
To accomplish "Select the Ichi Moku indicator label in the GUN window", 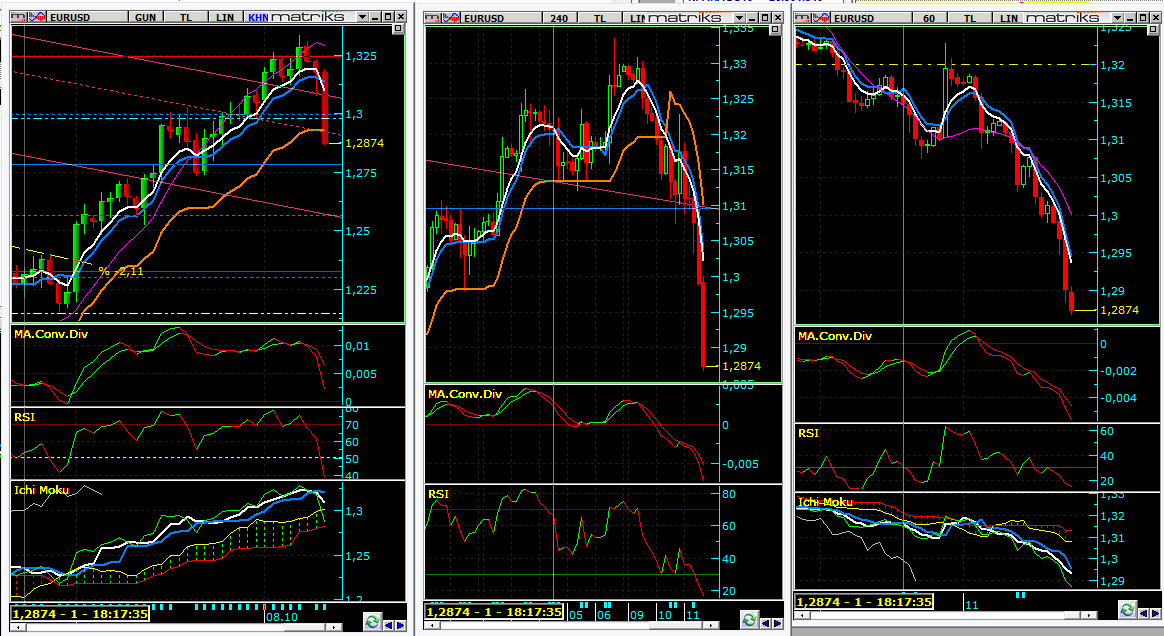I will [x=42, y=490].
